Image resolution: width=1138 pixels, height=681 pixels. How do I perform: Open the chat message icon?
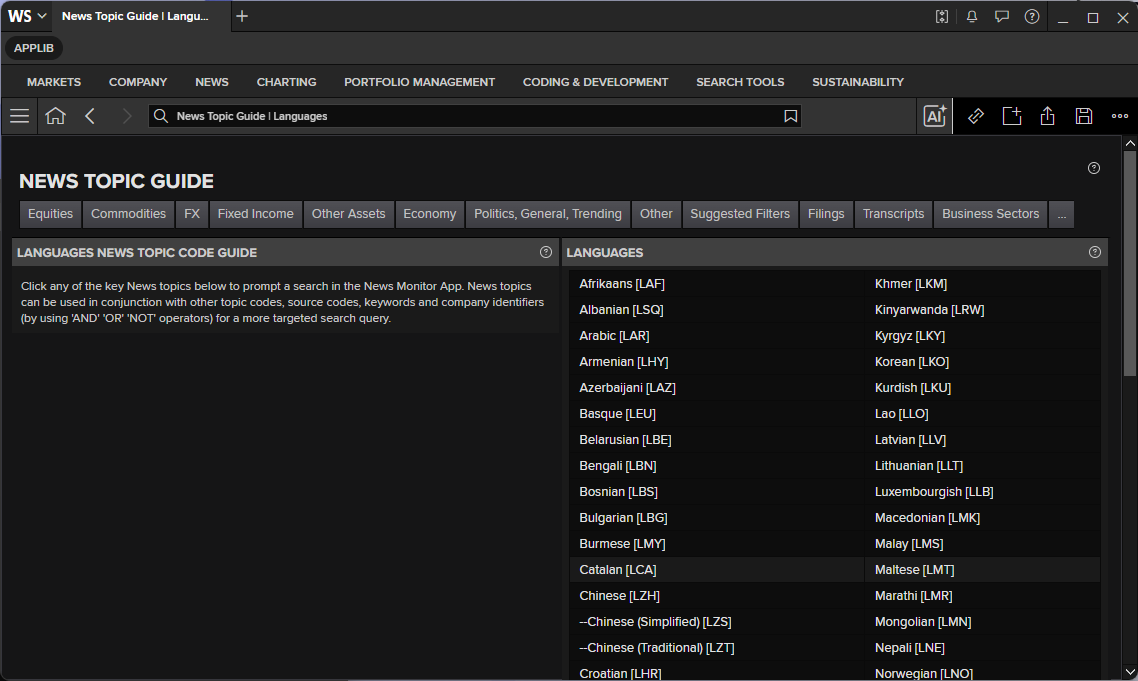(x=1002, y=17)
